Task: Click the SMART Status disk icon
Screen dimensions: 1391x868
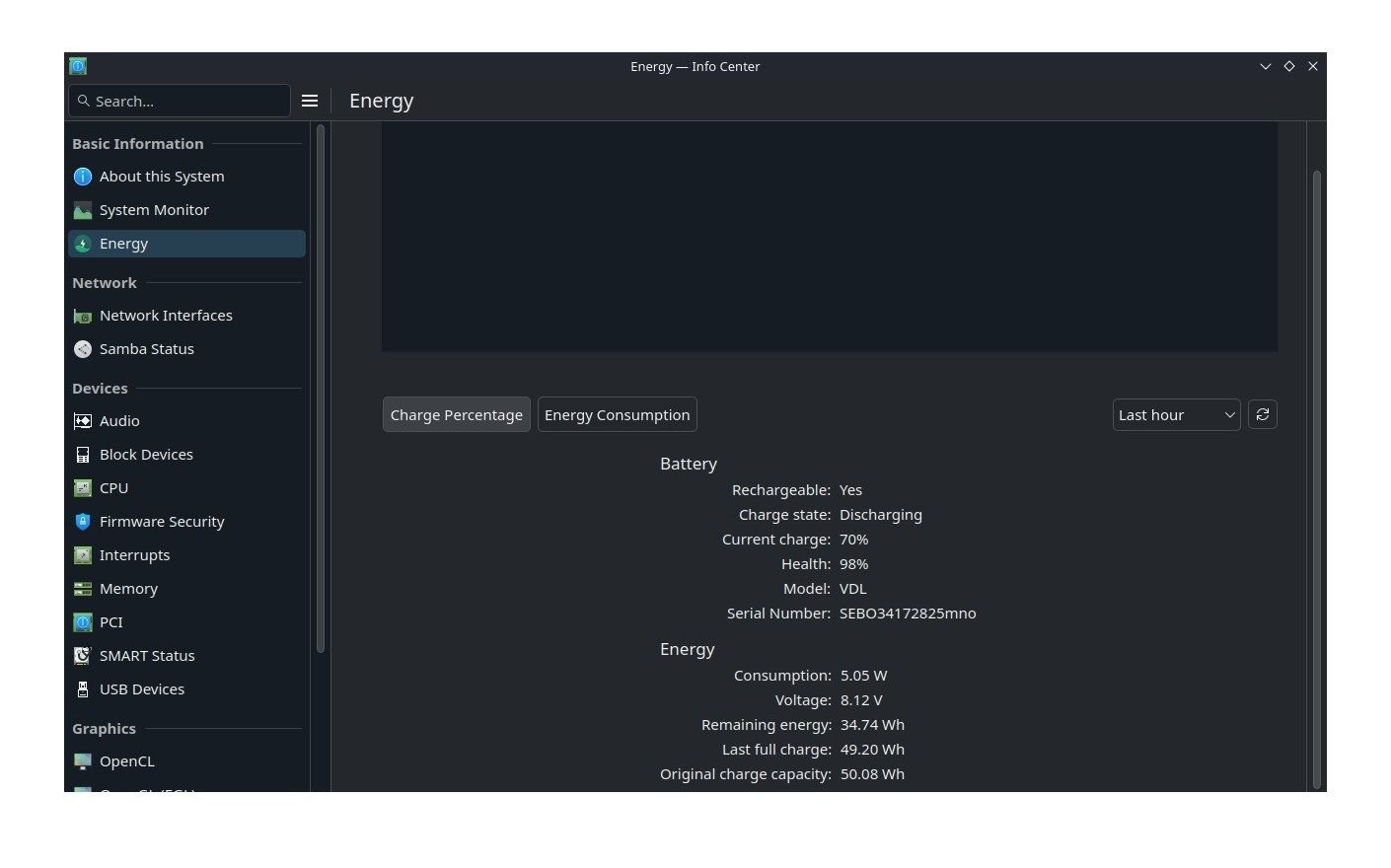Action: (x=83, y=656)
